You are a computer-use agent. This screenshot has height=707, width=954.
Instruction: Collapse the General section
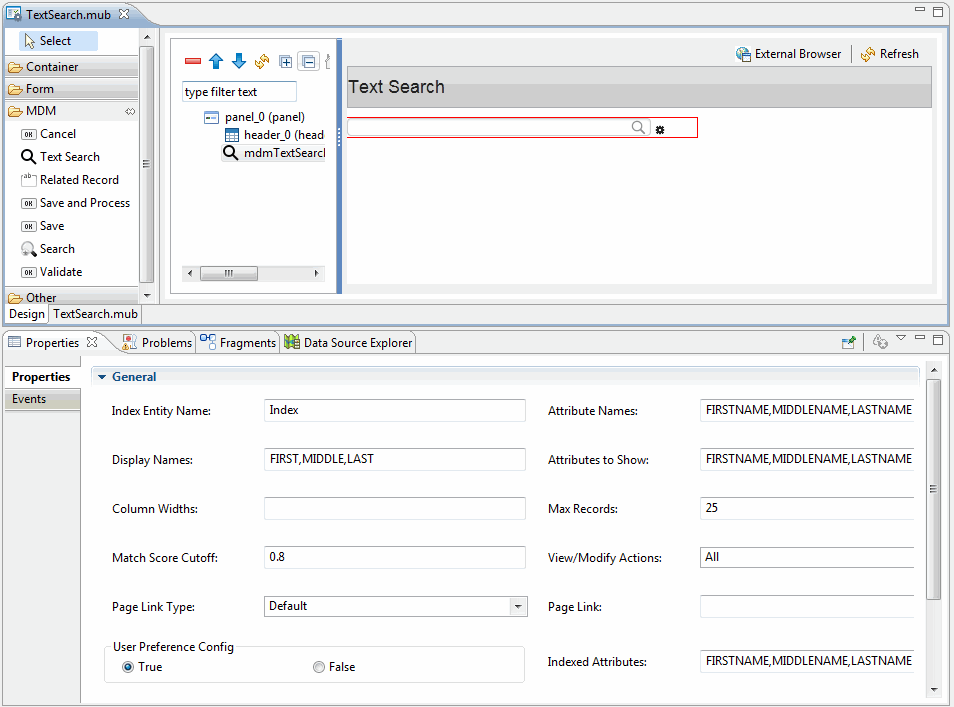[x=102, y=377]
